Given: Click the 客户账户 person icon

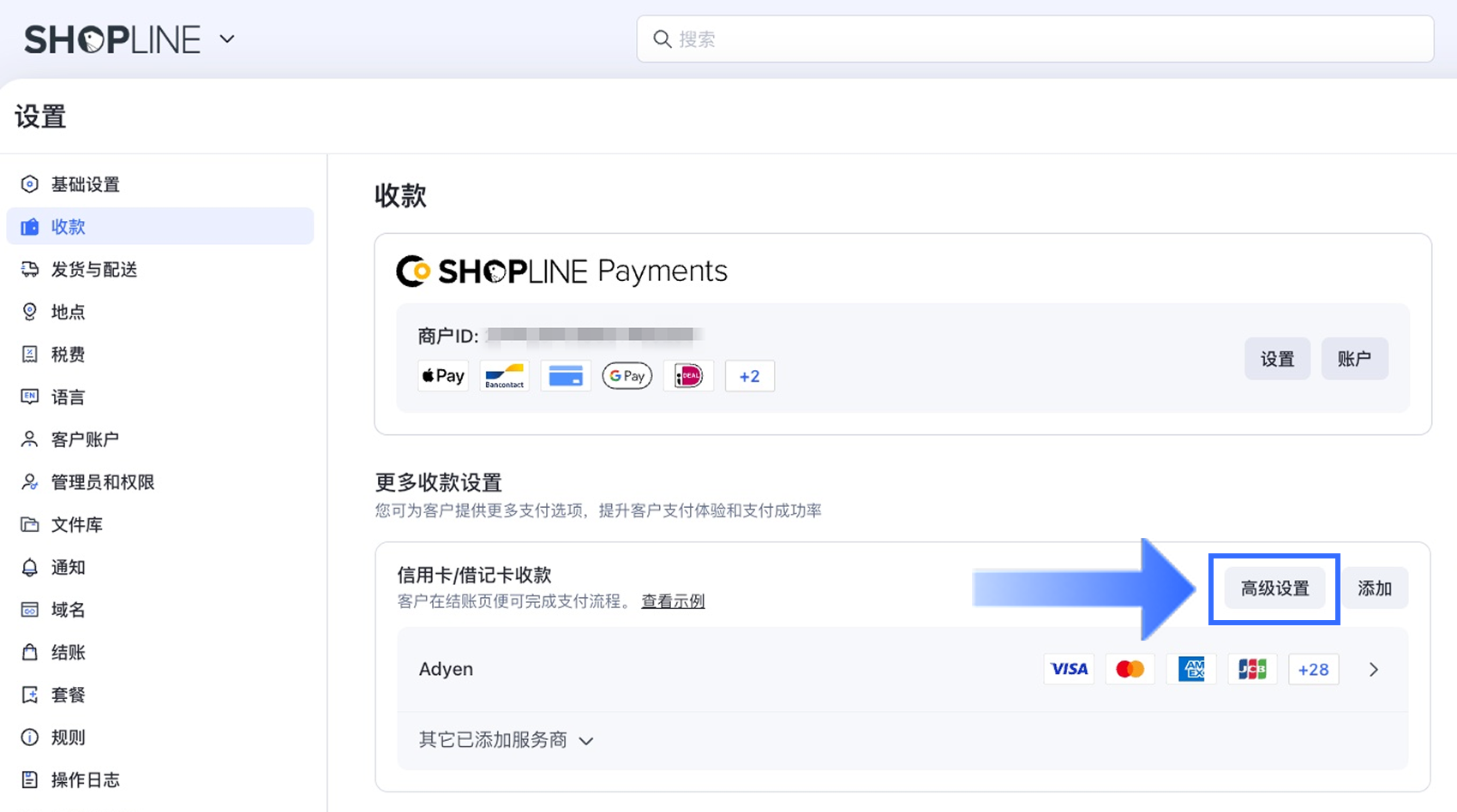Looking at the screenshot, I should pos(30,439).
